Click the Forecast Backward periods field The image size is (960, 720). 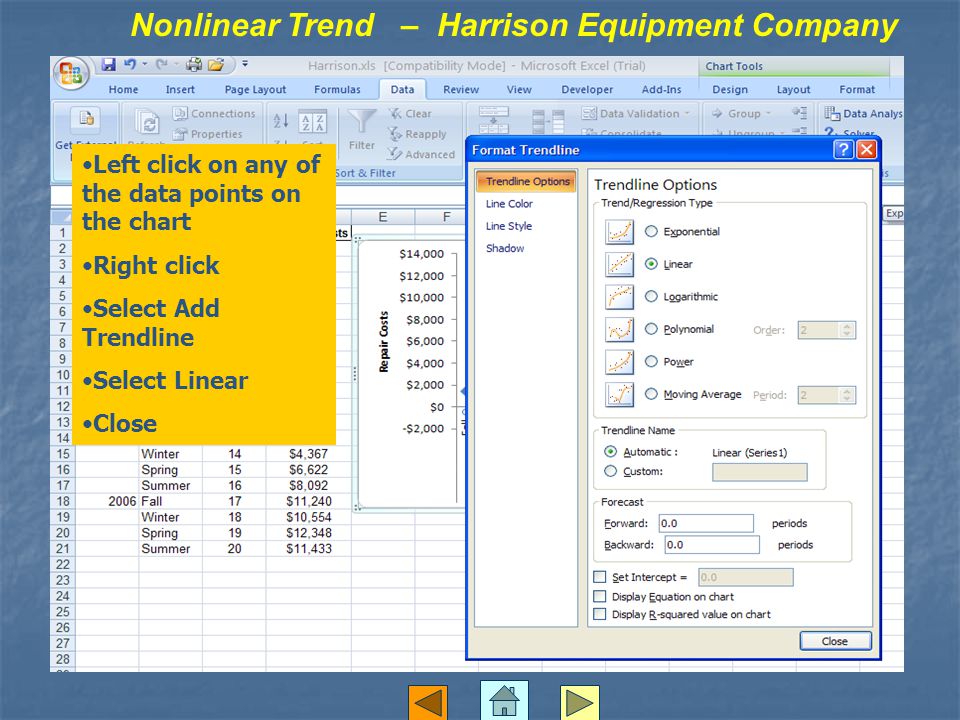[x=712, y=545]
